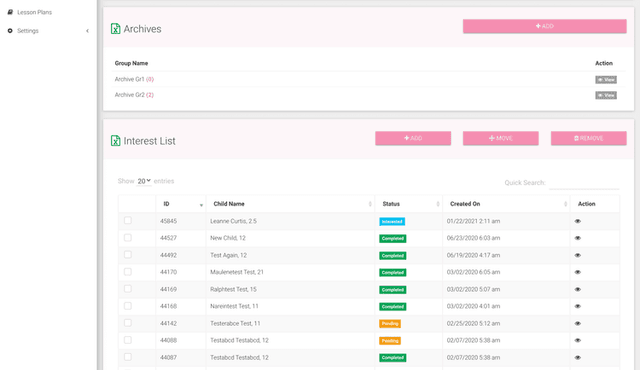Check the box for row 44492
The image size is (640, 370).
(128, 255)
